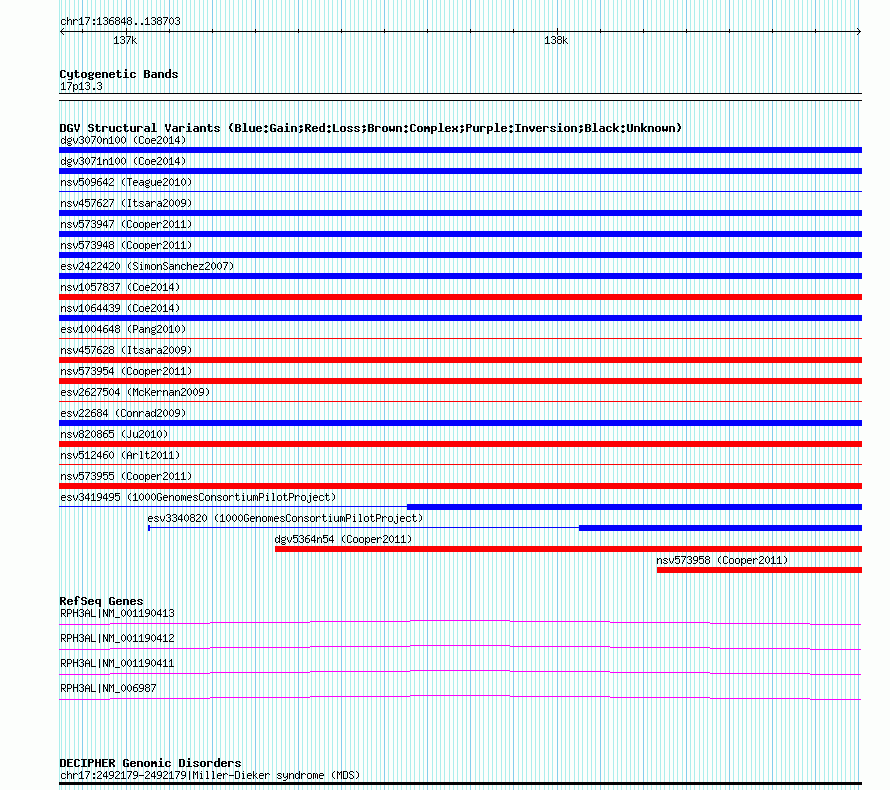Select the nsv1064439 (Coe2014) variant label
The height and width of the screenshot is (790, 890).
pyautogui.click(x=120, y=308)
